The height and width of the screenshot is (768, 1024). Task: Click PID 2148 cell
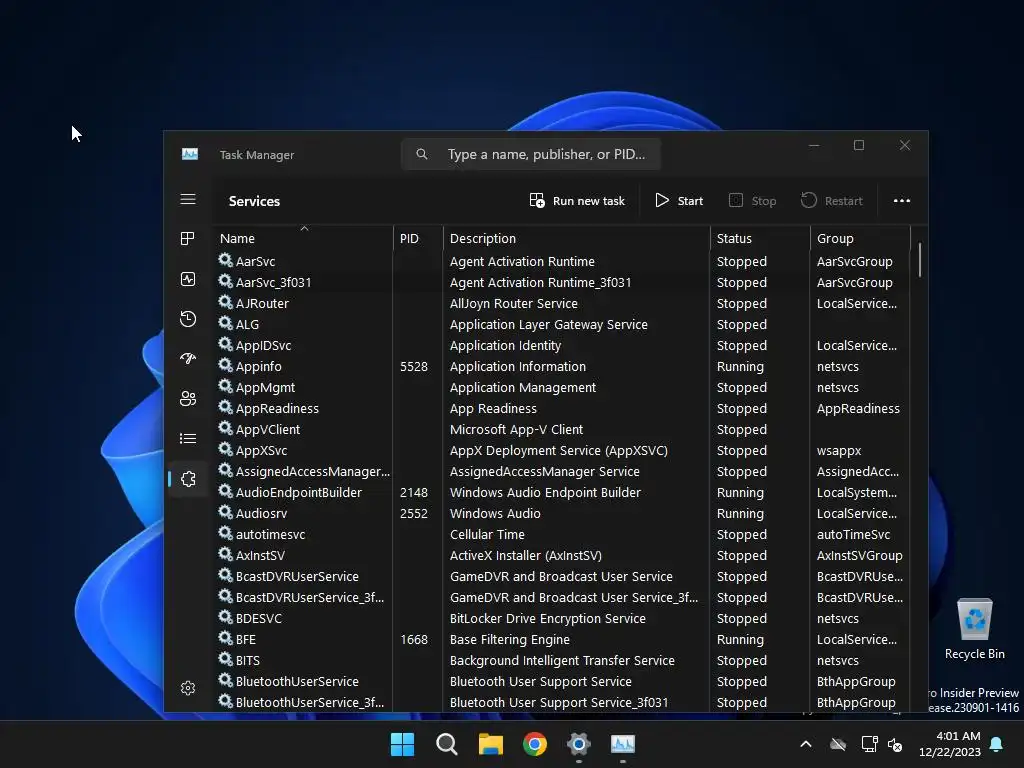(414, 492)
